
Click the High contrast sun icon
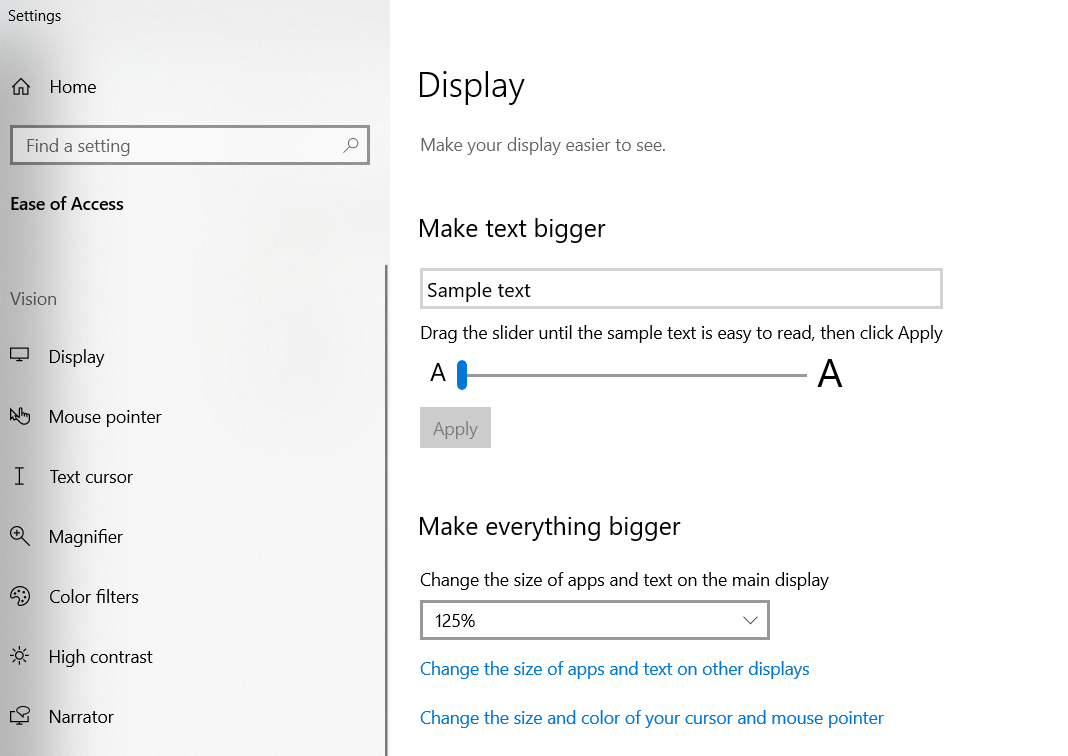20,656
